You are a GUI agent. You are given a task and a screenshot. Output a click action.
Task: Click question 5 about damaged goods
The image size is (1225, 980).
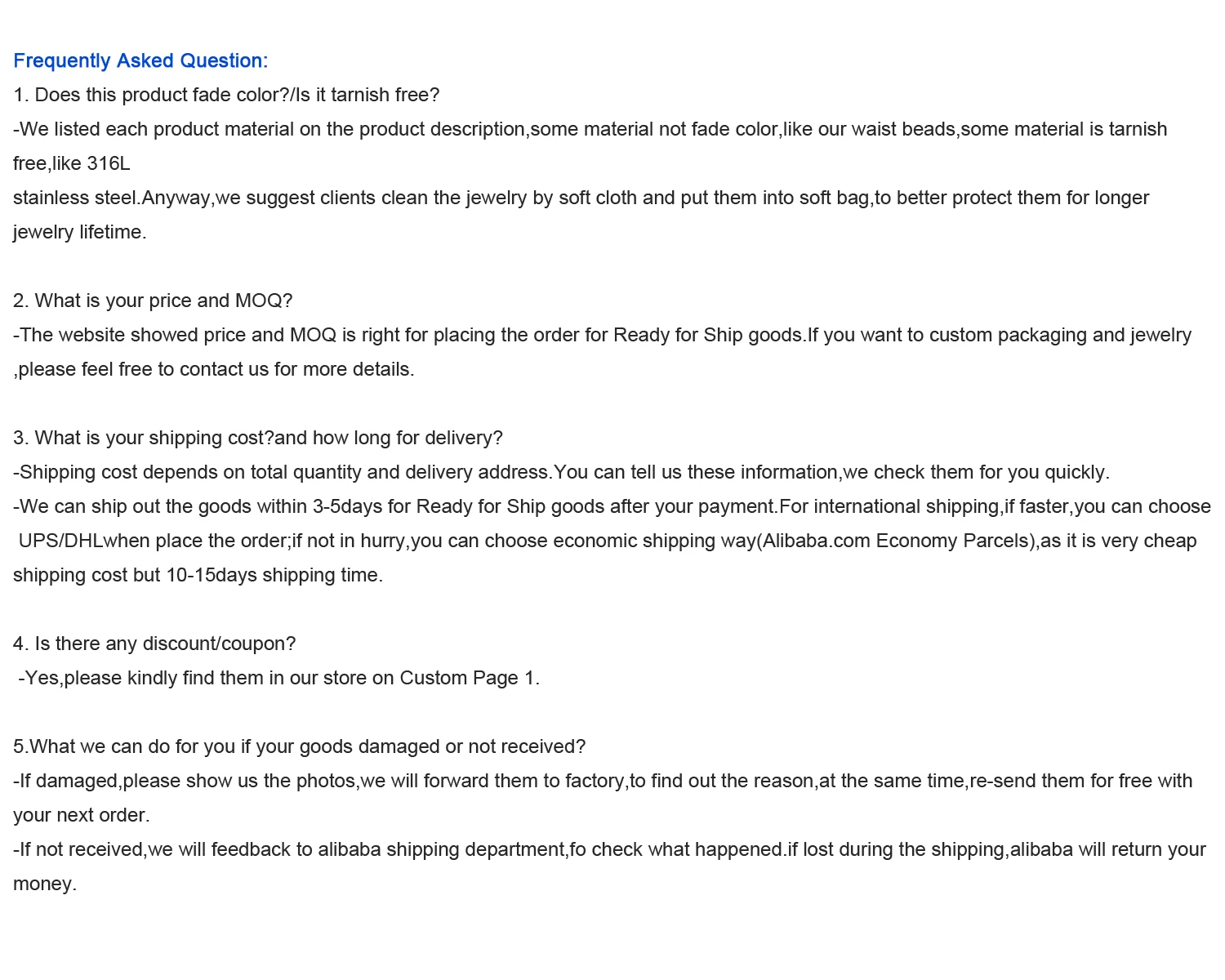coord(300,747)
